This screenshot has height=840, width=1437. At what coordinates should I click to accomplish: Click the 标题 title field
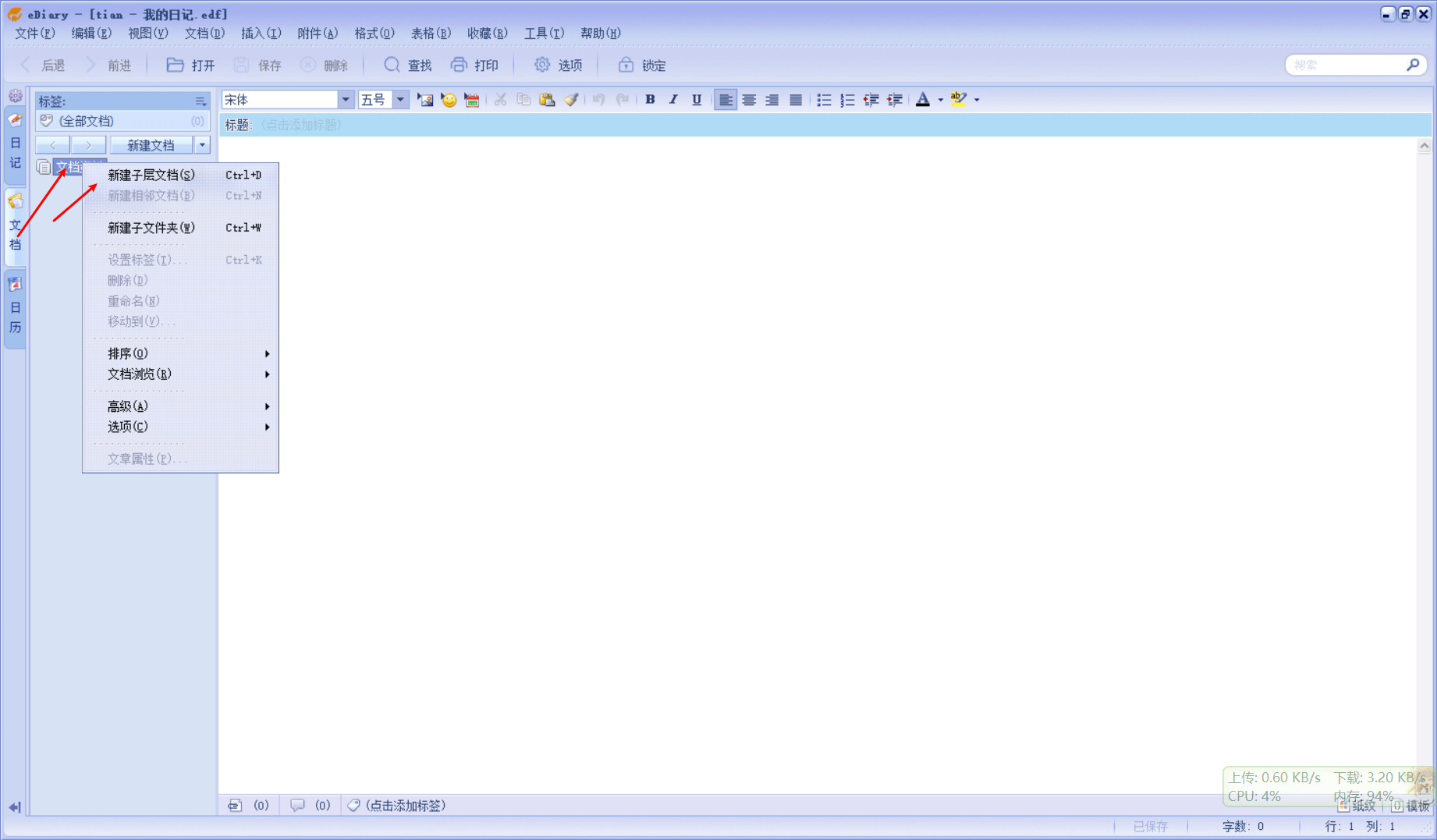coord(825,125)
